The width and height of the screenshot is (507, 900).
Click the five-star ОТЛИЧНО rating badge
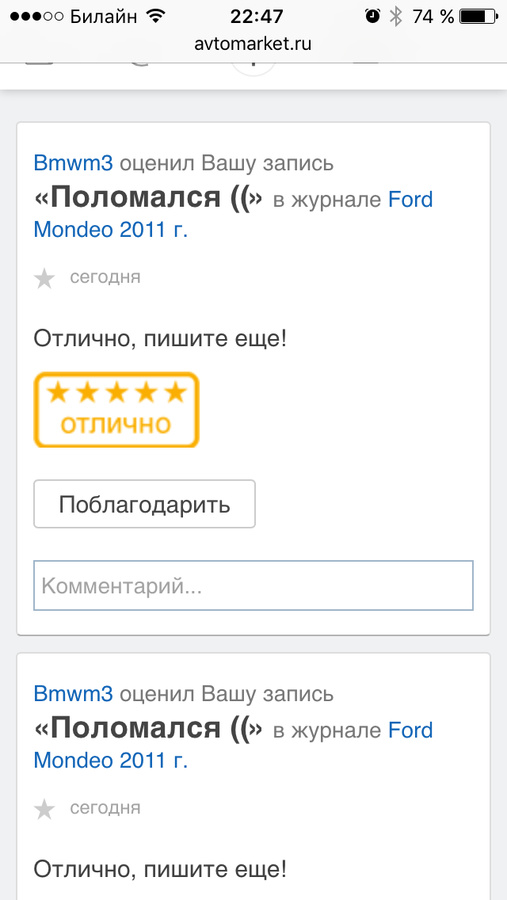click(x=117, y=409)
